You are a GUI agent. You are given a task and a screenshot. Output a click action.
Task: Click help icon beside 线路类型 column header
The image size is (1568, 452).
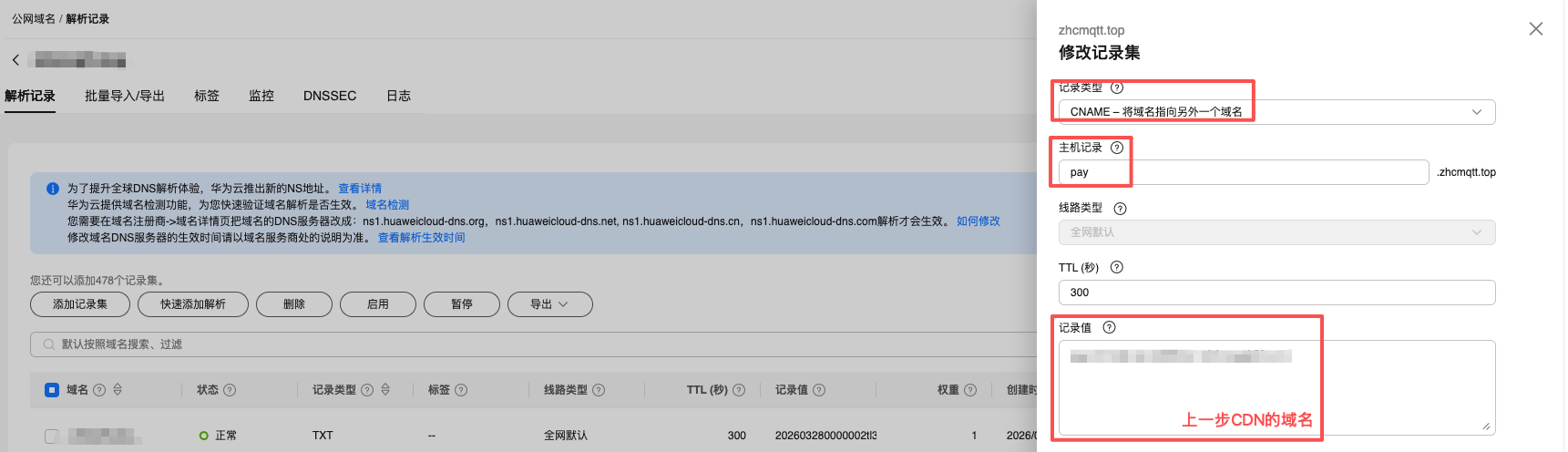599,390
